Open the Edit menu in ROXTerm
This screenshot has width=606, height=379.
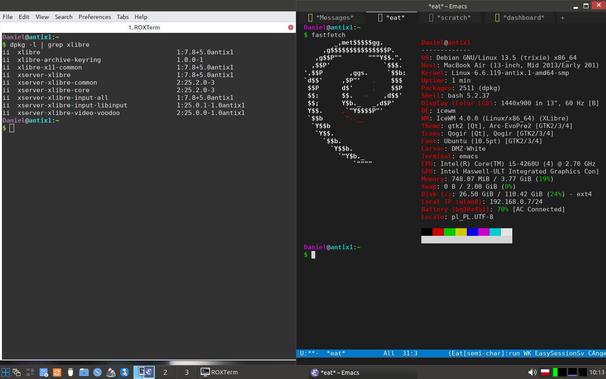click(x=24, y=17)
